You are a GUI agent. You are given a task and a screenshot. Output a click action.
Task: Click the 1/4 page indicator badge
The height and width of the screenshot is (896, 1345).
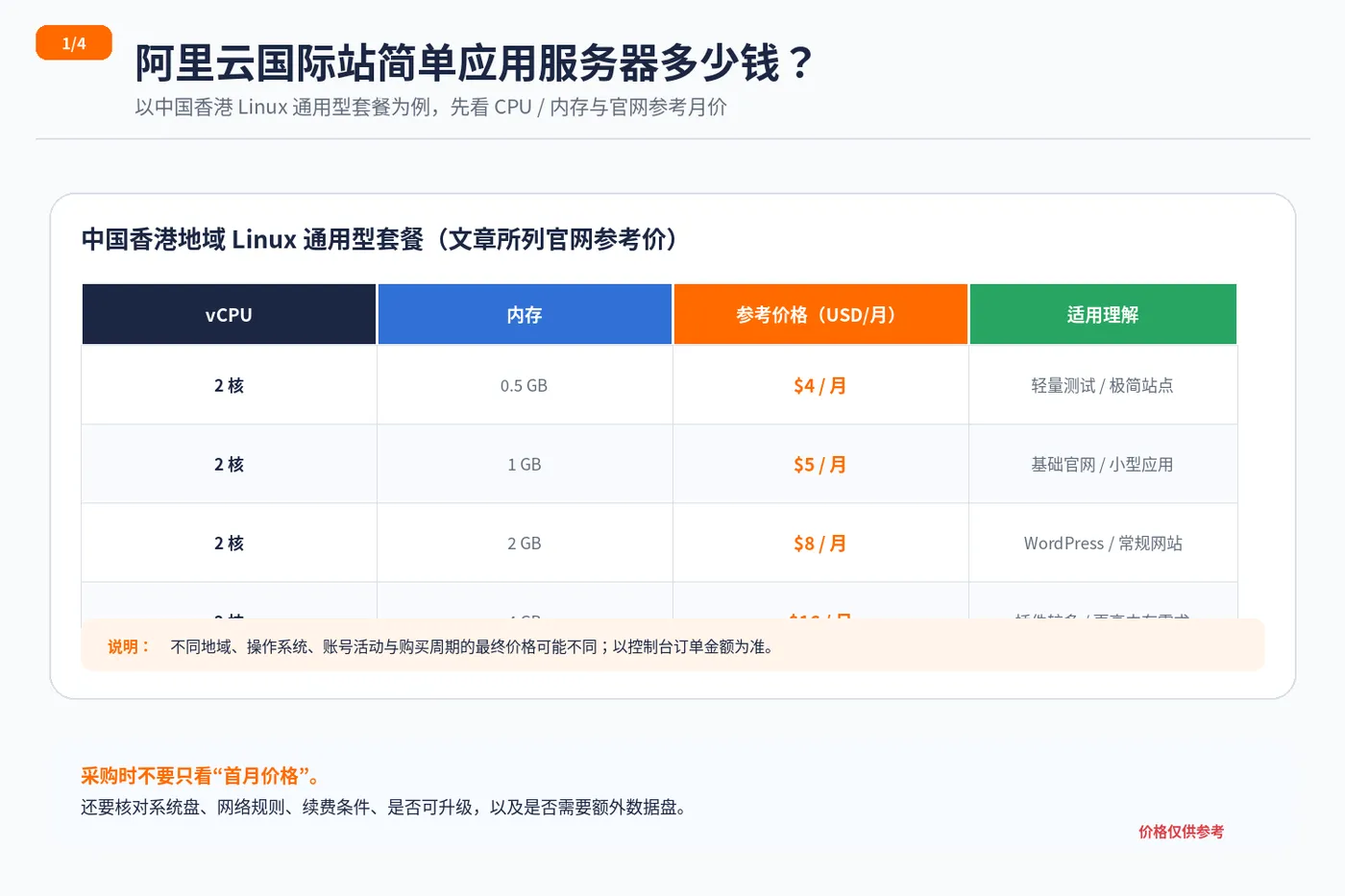click(x=74, y=43)
